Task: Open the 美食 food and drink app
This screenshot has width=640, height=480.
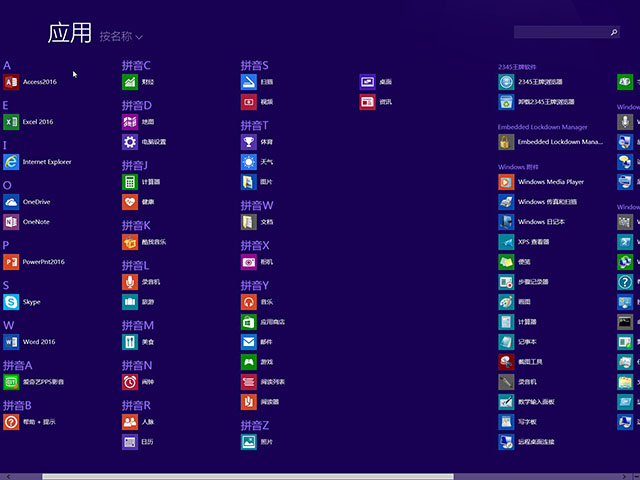Action: [138, 342]
